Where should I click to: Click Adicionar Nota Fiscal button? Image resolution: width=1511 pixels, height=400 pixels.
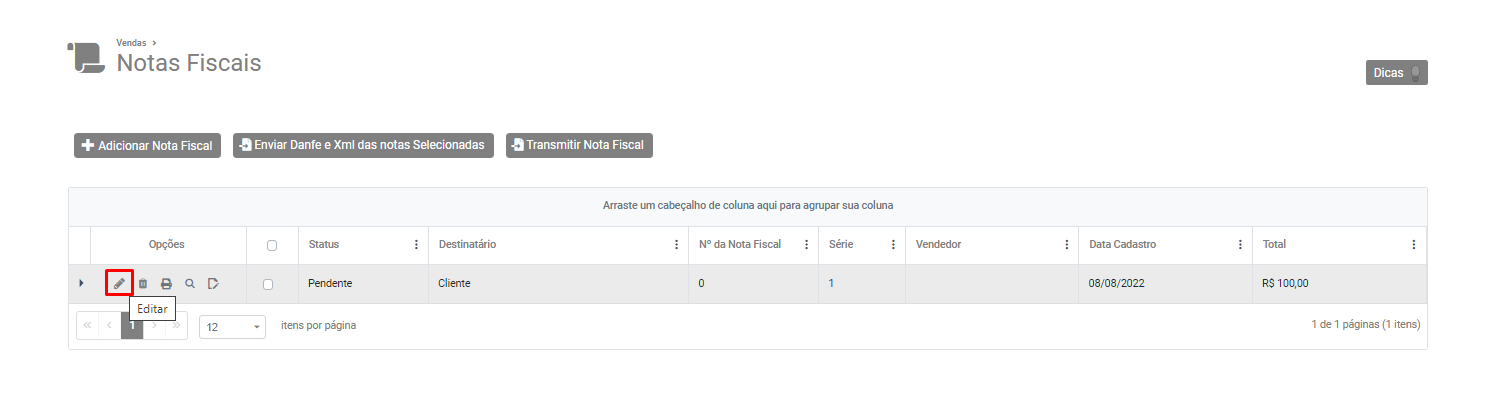(x=147, y=146)
